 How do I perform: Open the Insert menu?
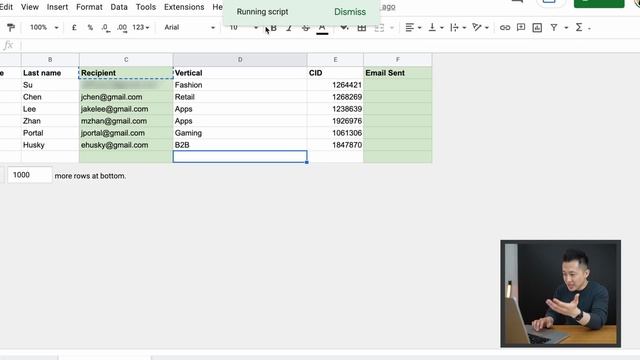point(57,7)
